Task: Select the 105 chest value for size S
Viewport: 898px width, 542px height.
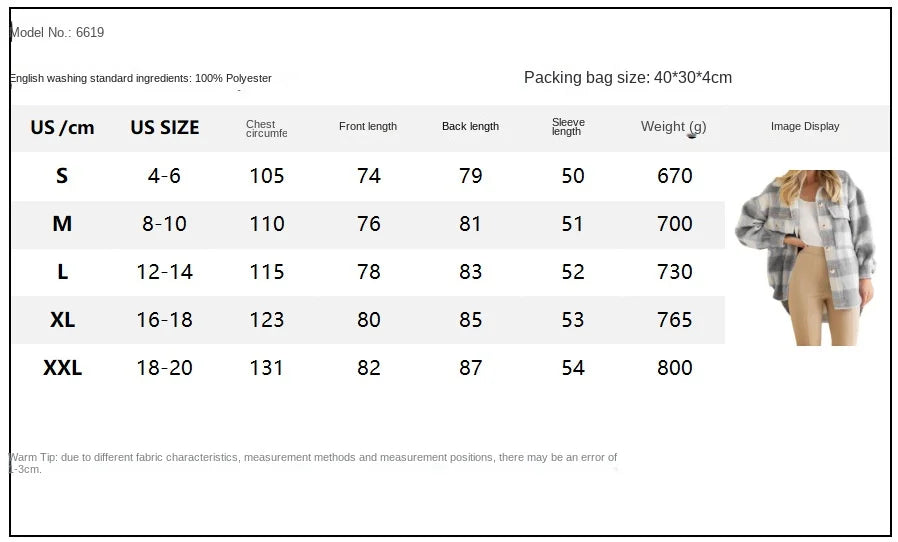Action: [x=267, y=176]
